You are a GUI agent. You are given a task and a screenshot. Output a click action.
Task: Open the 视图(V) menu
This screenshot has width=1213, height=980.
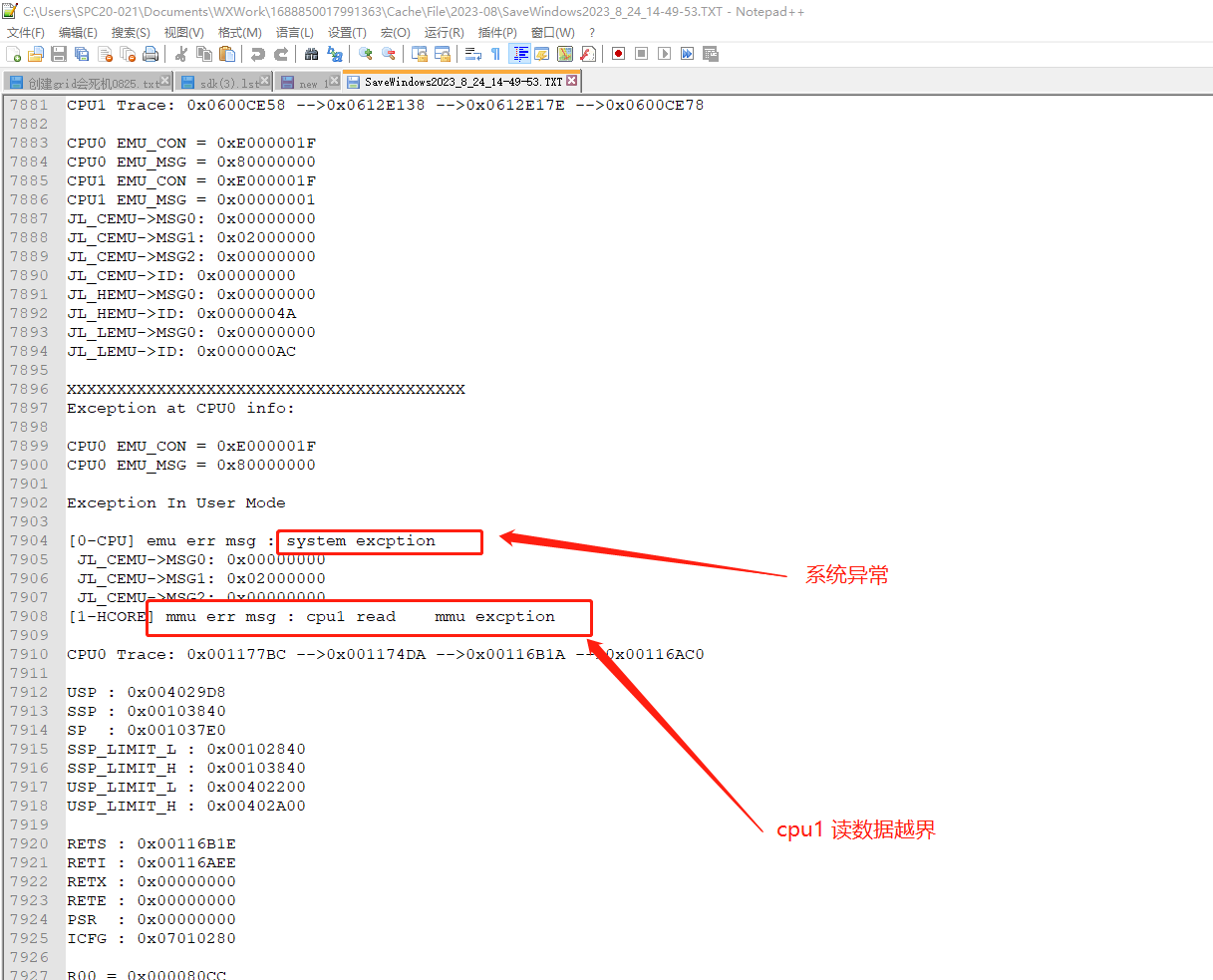[x=184, y=33]
